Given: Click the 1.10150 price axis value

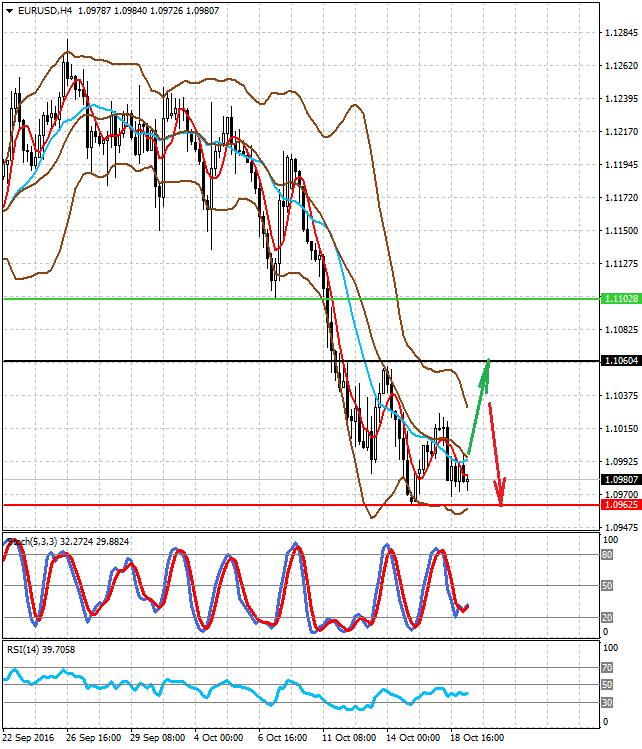Looking at the screenshot, I should click(621, 428).
